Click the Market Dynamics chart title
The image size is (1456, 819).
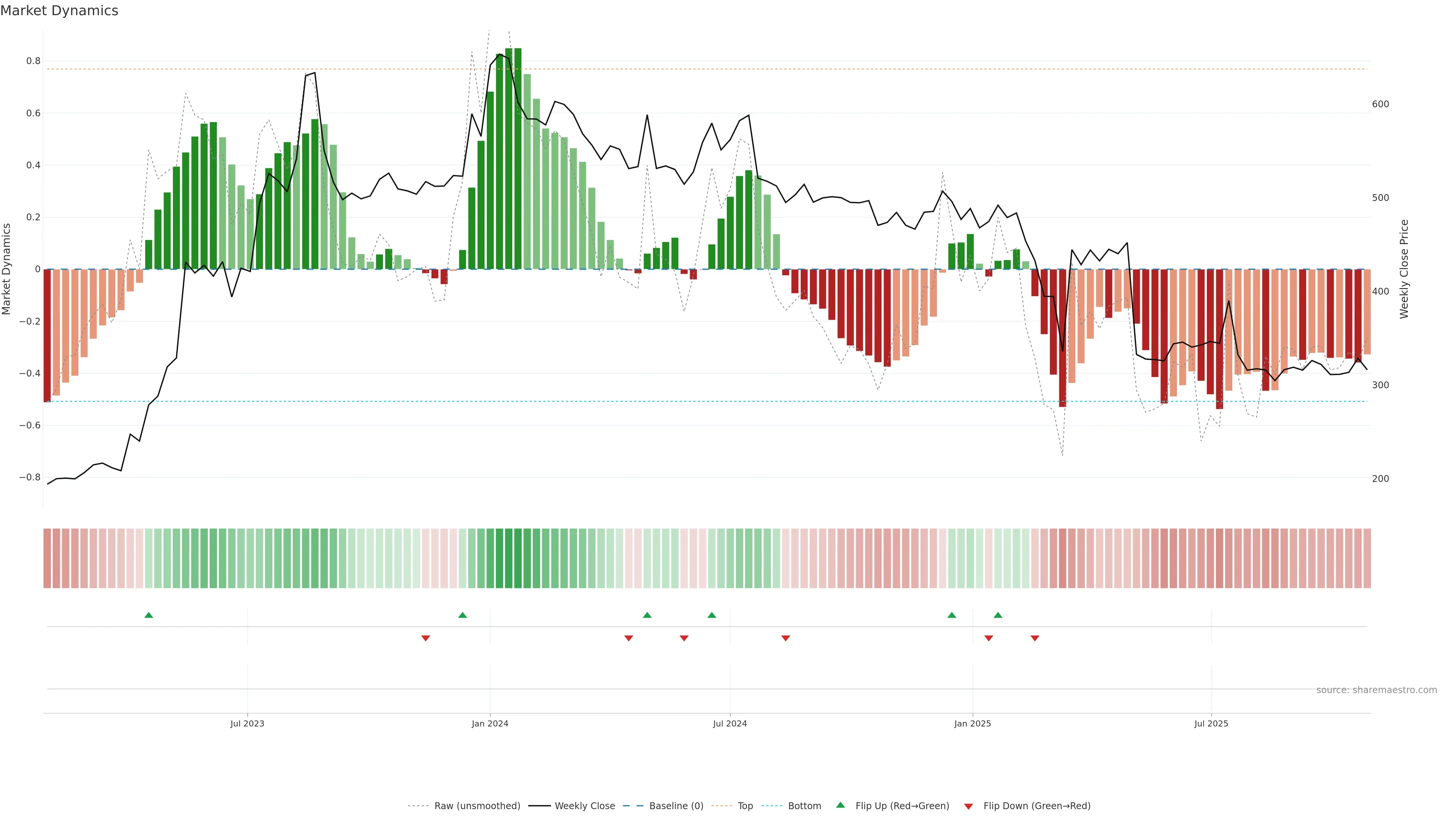pyautogui.click(x=60, y=11)
